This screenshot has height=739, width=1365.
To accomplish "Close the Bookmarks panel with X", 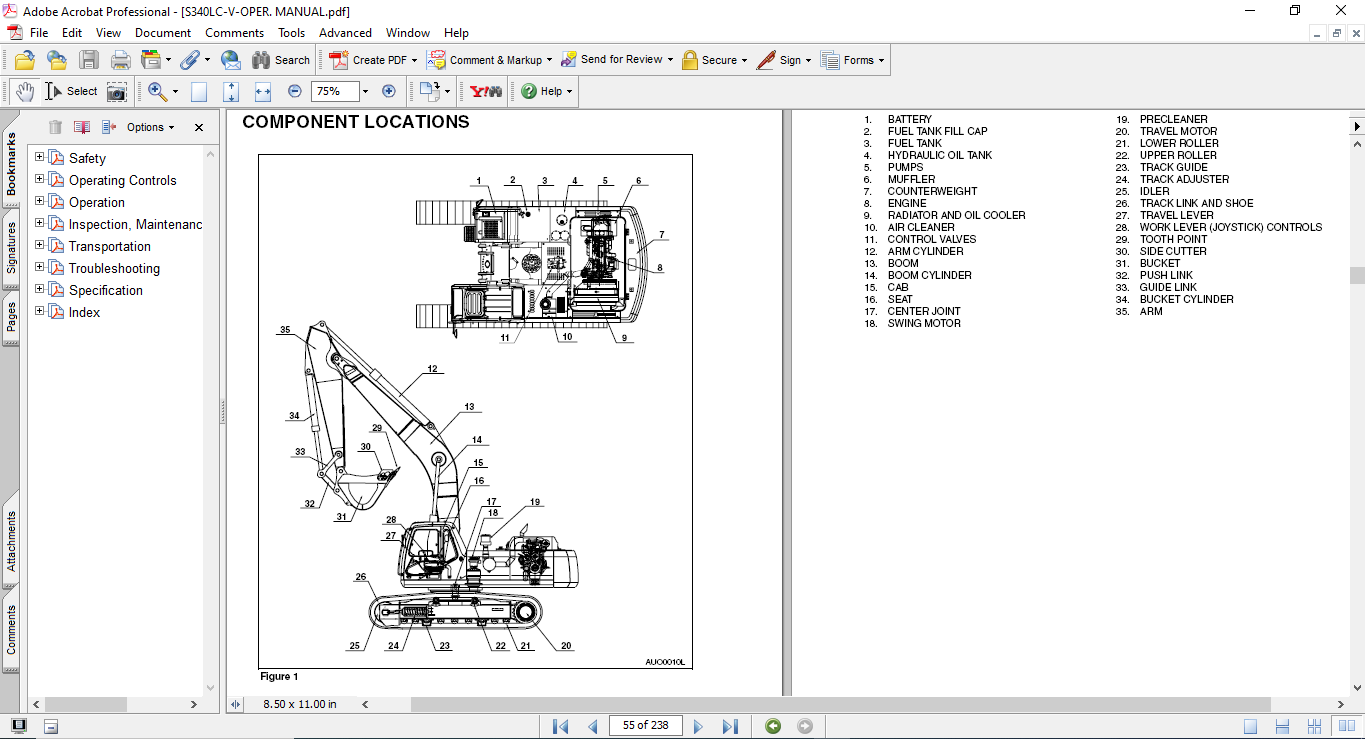I will [x=199, y=127].
